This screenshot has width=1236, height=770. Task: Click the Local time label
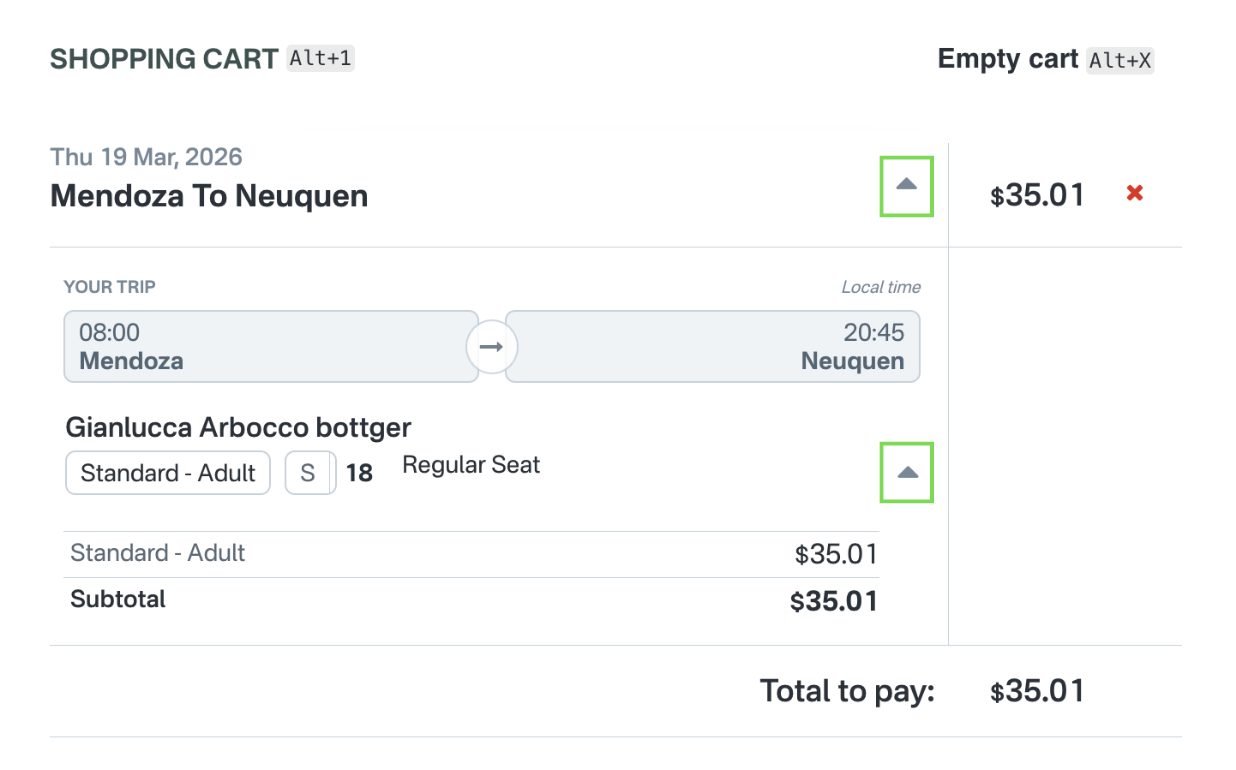[x=880, y=287]
